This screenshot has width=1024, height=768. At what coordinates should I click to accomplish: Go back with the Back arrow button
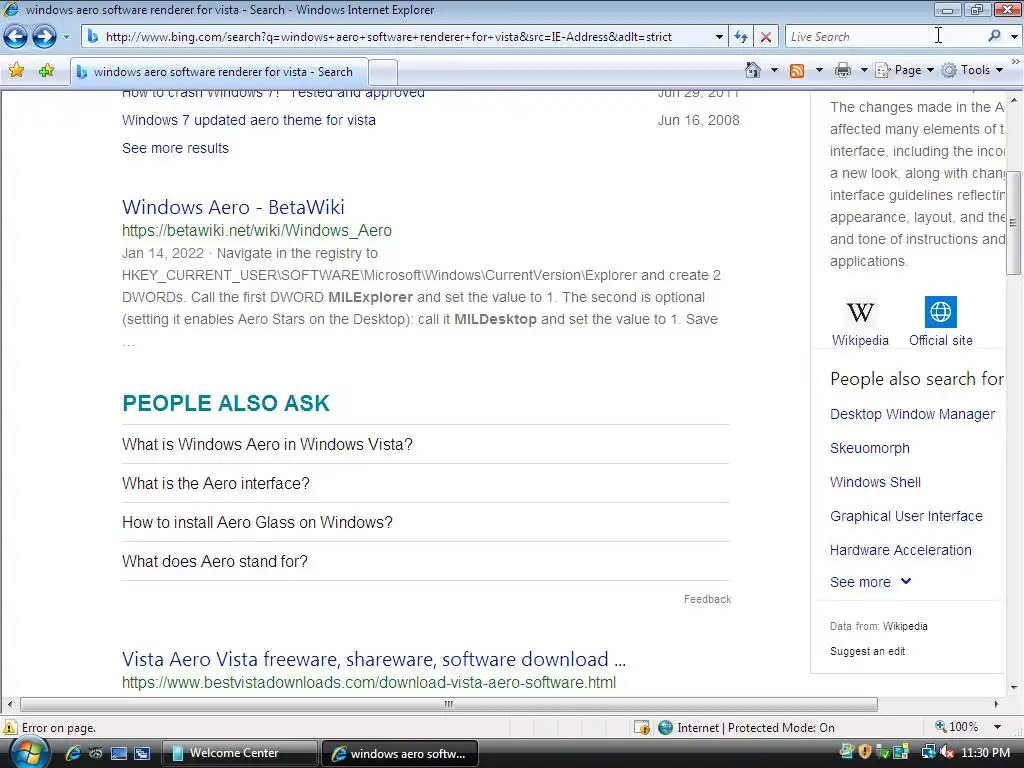[16, 37]
